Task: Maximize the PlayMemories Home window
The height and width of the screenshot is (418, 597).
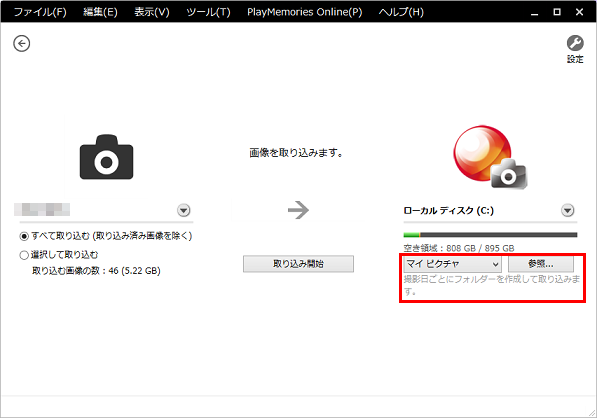Action: point(557,12)
